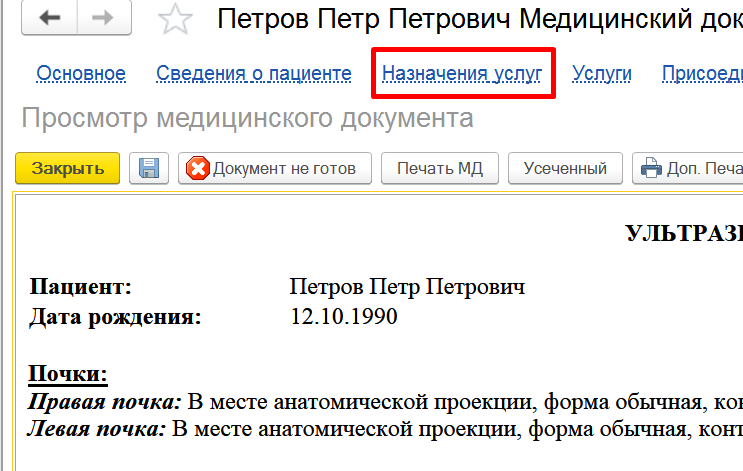Open the truncated Присоеди… link
Viewport: 743px width, 471px height.
[x=701, y=73]
